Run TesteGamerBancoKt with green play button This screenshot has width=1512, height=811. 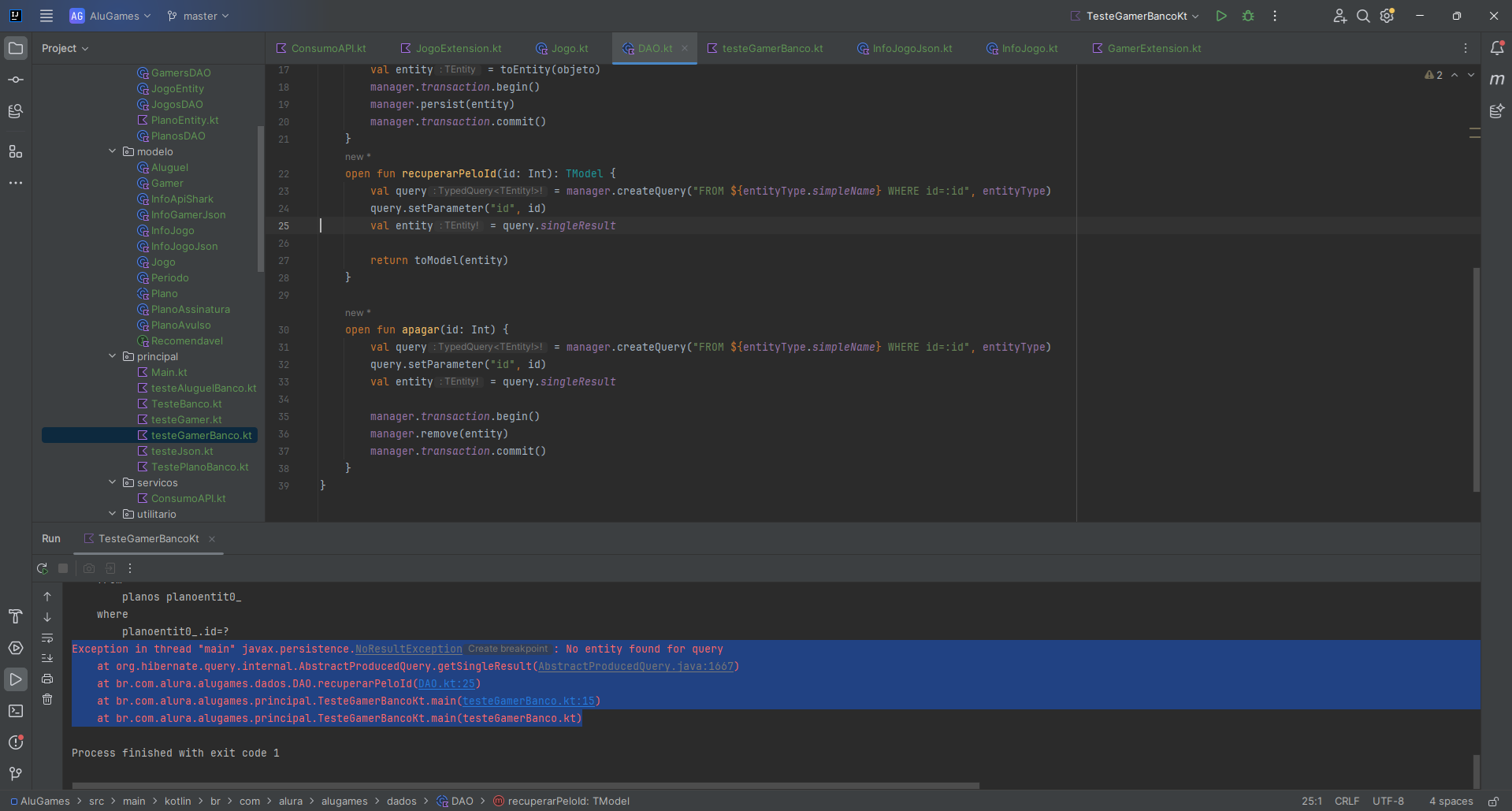tap(1221, 16)
